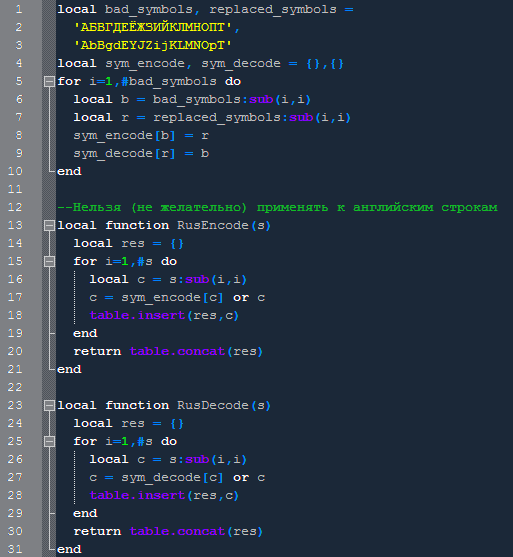Collapse RusDecode function fold marker
This screenshot has width=513, height=557.
pyautogui.click(x=49, y=405)
